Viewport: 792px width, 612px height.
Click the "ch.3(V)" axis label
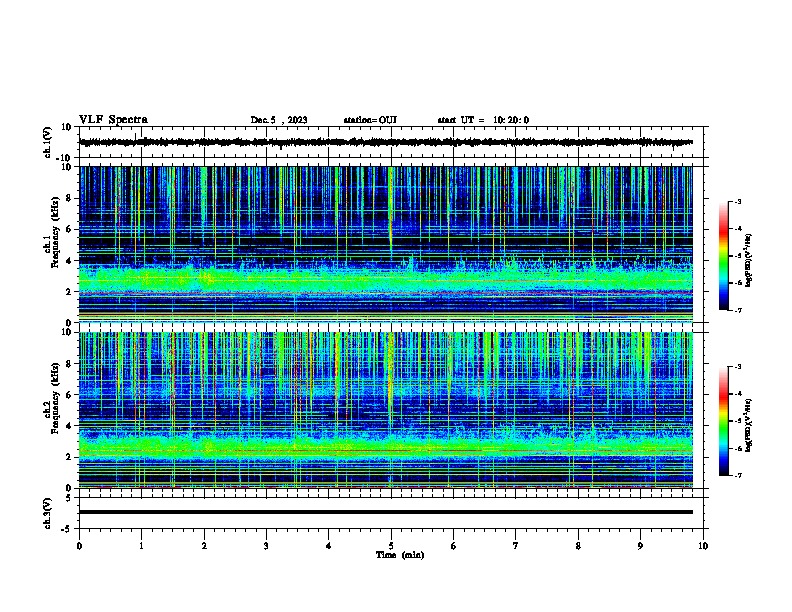[x=48, y=513]
